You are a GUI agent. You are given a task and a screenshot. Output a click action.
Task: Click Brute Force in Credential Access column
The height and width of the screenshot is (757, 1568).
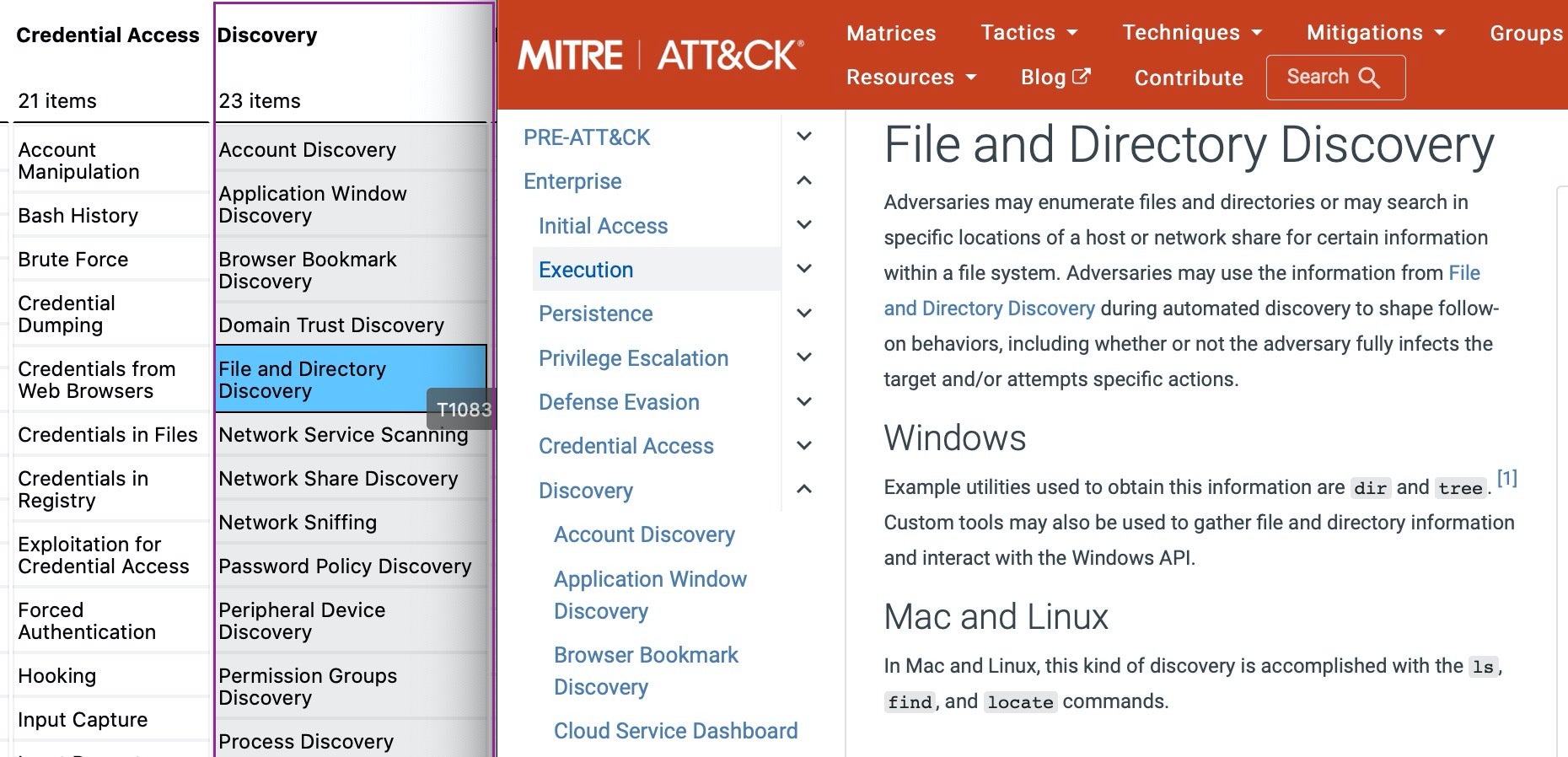pyautogui.click(x=73, y=260)
